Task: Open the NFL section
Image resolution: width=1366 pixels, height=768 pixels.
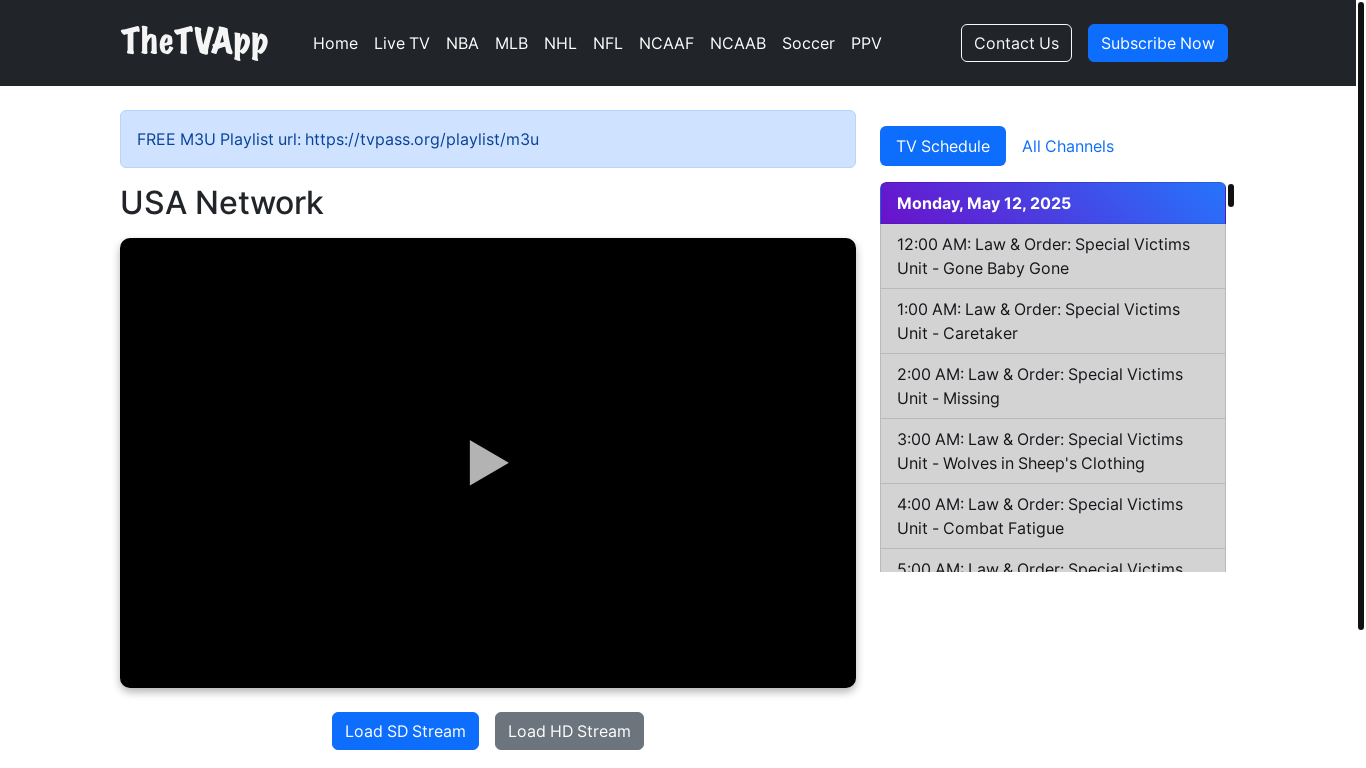Action: click(608, 43)
